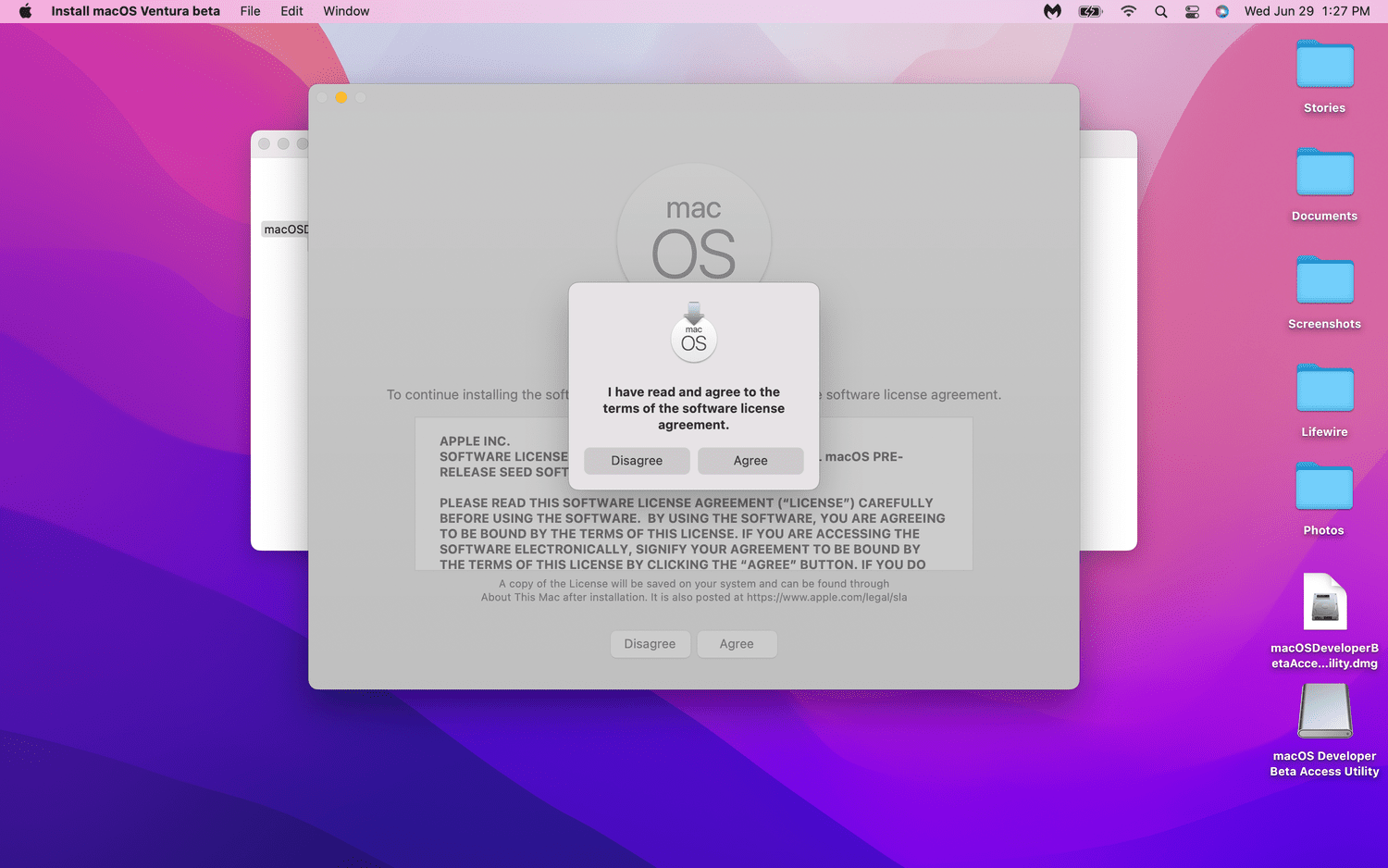Viewport: 1388px width, 868px height.
Task: Click the license text starting 'PLEASE READ THIS SOFTWARE'
Action: [x=692, y=534]
